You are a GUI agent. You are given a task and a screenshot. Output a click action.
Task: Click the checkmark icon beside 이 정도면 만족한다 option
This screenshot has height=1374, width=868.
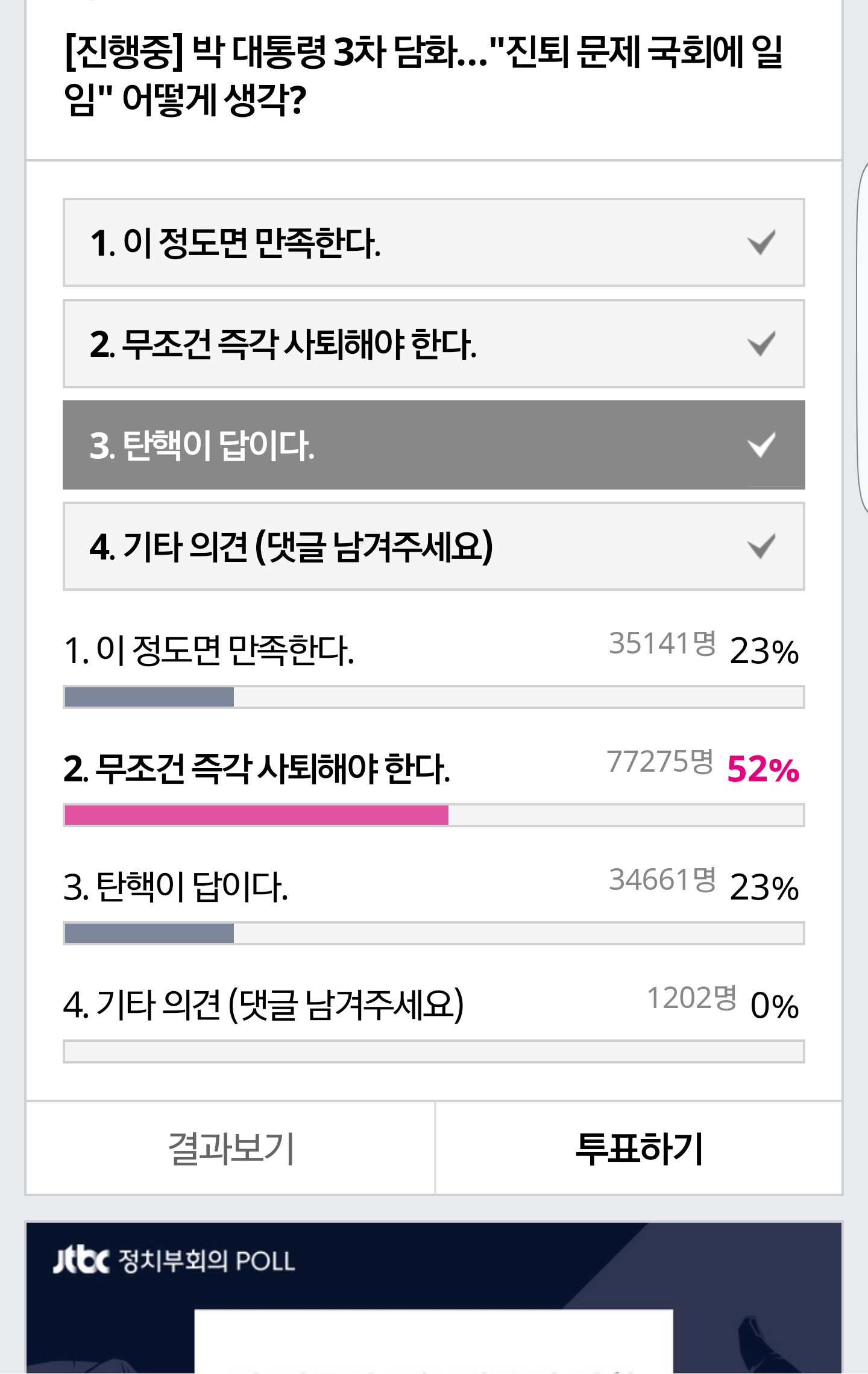(x=761, y=243)
